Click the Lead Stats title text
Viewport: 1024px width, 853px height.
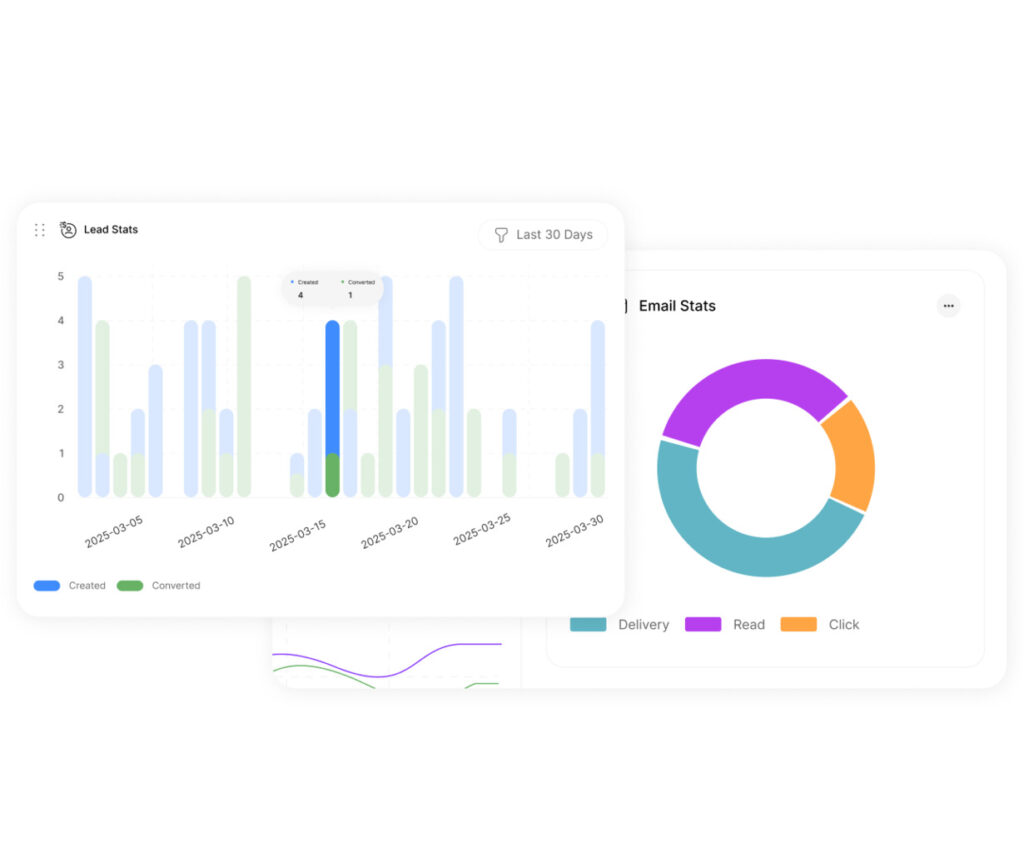pyautogui.click(x=111, y=230)
